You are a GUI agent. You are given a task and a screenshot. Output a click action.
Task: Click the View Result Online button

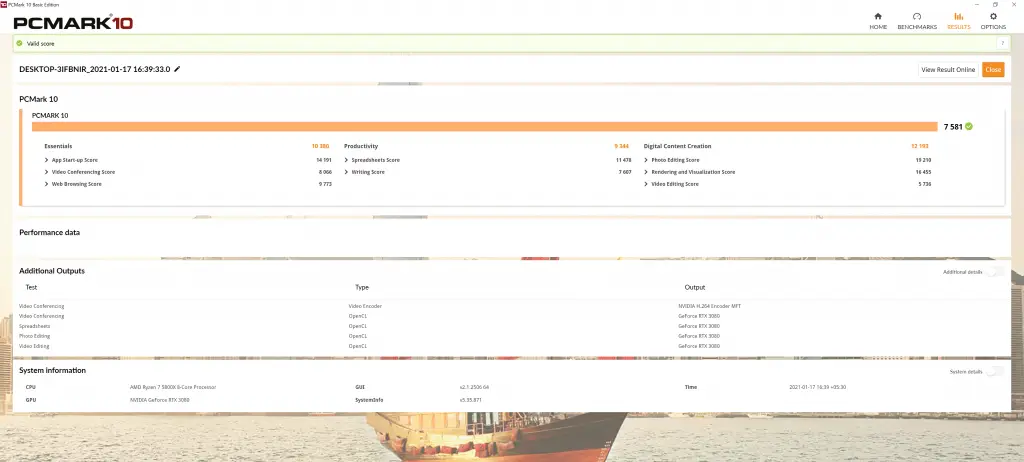948,69
